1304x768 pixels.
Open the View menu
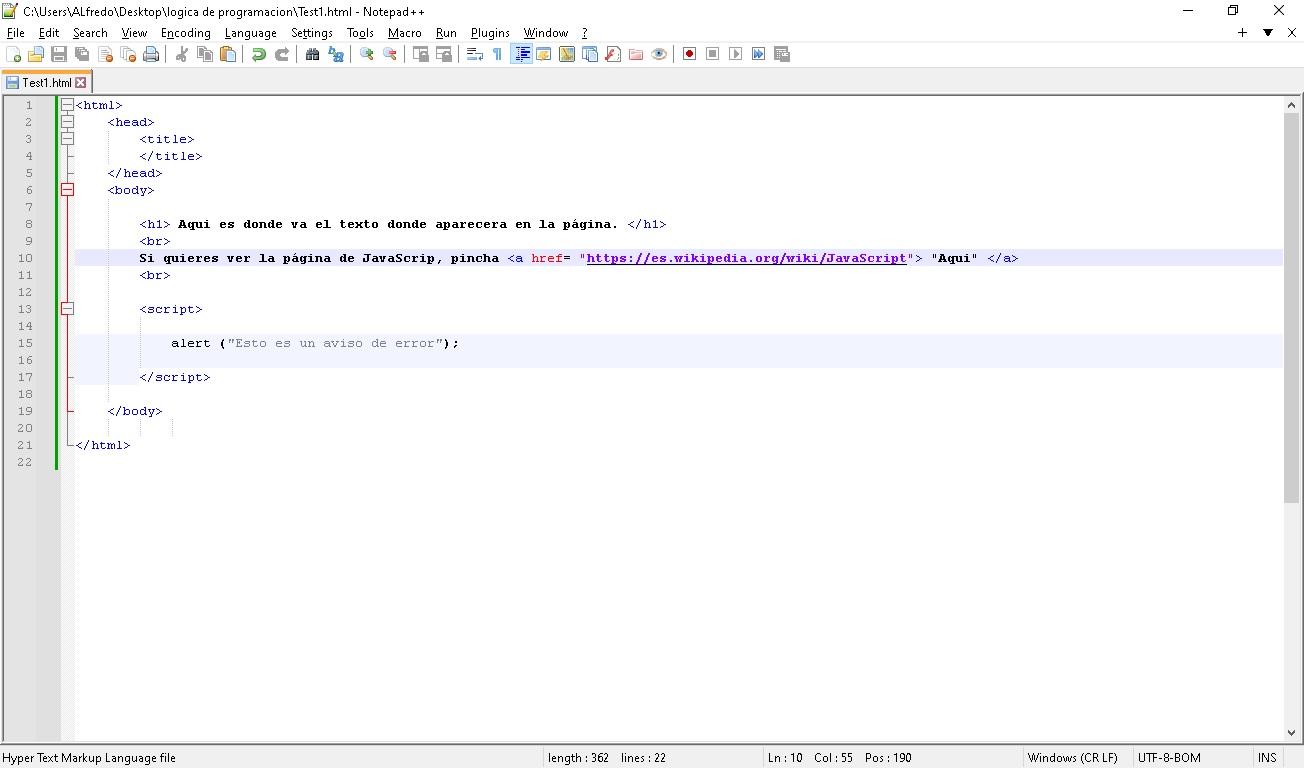(134, 33)
